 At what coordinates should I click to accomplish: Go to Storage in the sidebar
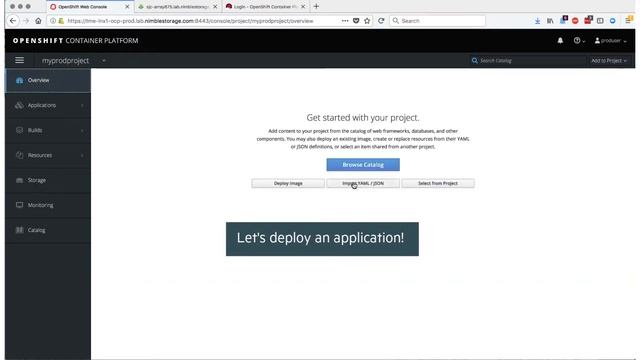[48, 180]
